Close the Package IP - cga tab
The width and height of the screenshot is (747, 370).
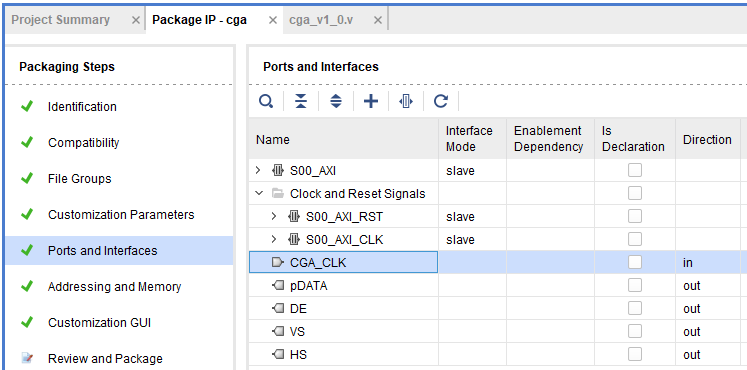[x=273, y=20]
